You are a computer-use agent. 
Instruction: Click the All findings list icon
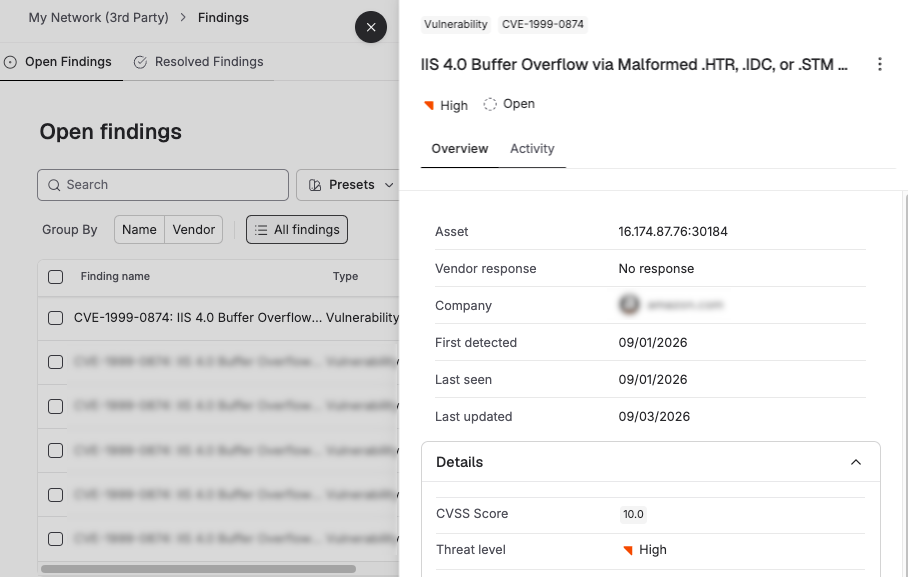coord(261,230)
